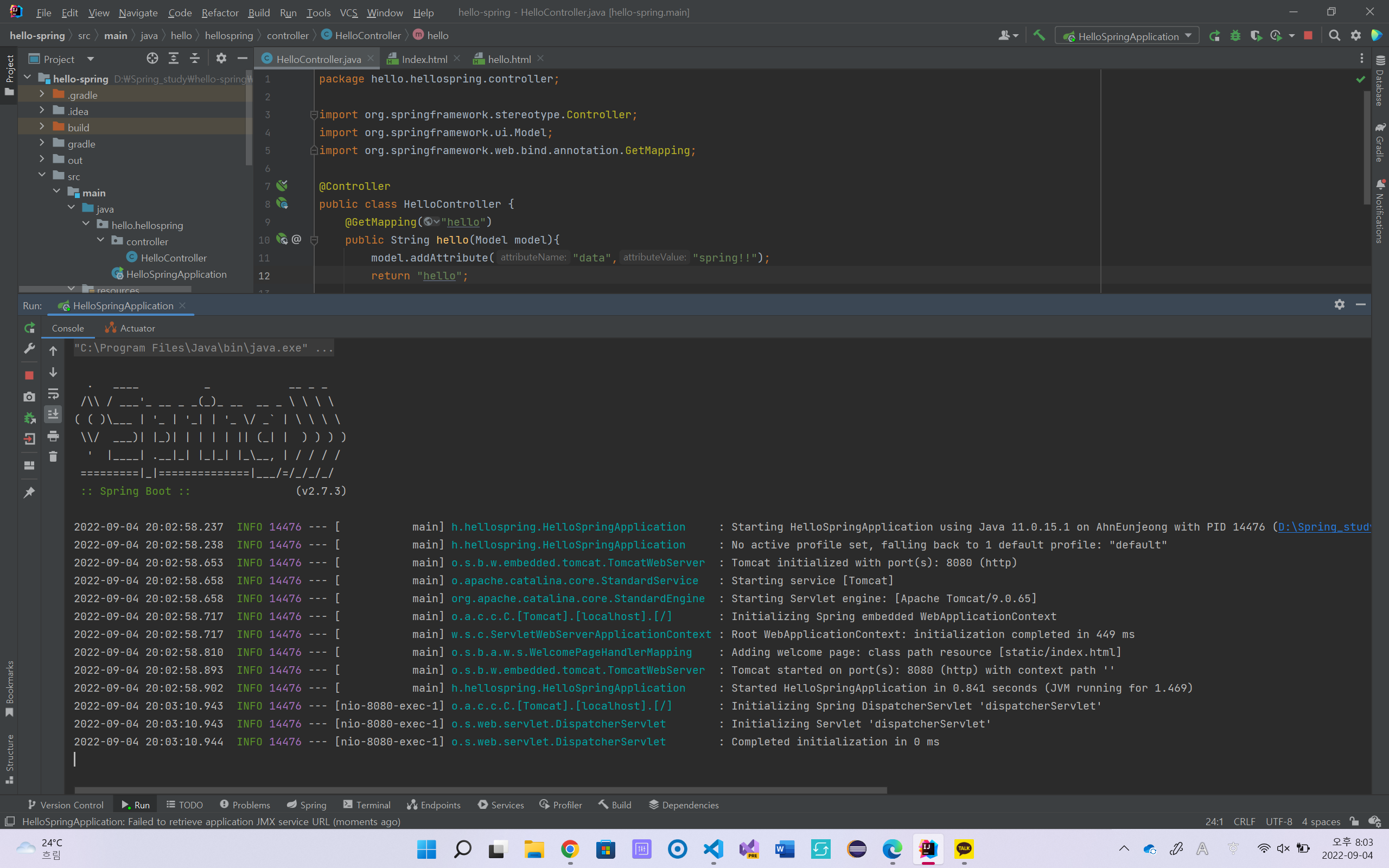The width and height of the screenshot is (1389, 868).
Task: Switch to the Index.html editor tab
Action: (424, 59)
